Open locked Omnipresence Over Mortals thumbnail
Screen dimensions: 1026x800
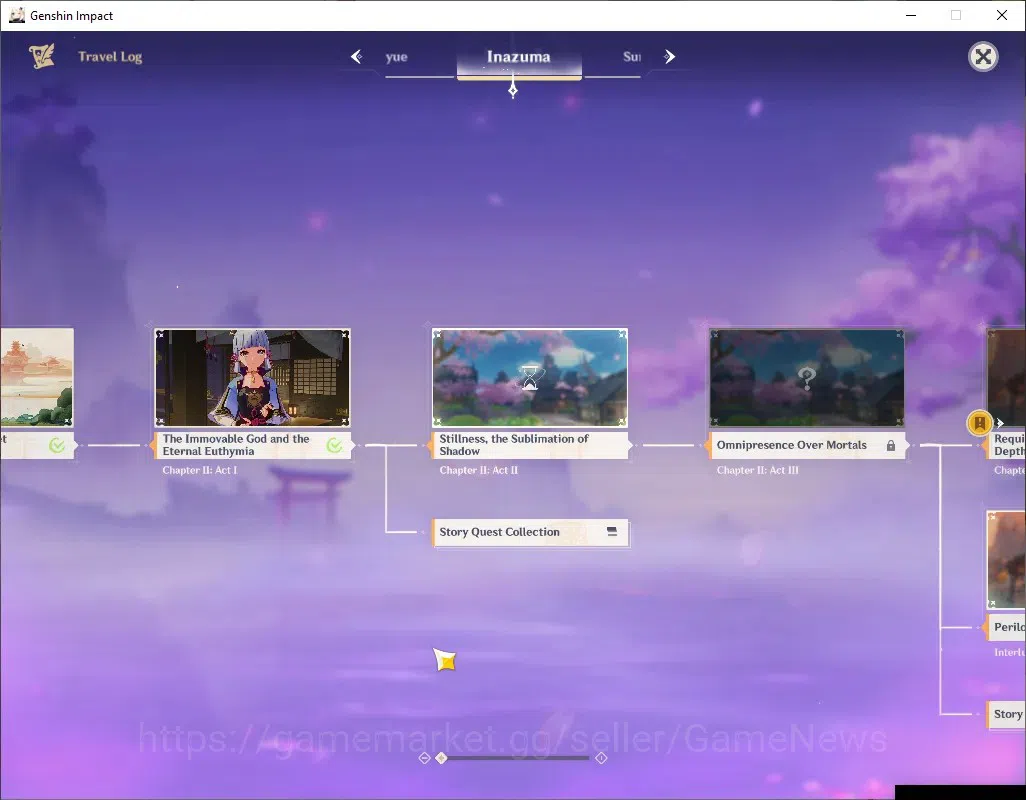click(x=807, y=378)
